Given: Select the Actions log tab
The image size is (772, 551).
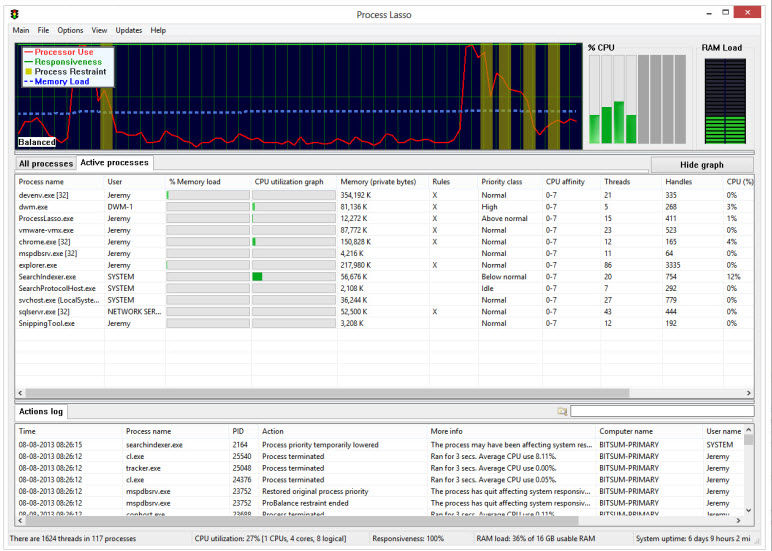Looking at the screenshot, I should 40,412.
